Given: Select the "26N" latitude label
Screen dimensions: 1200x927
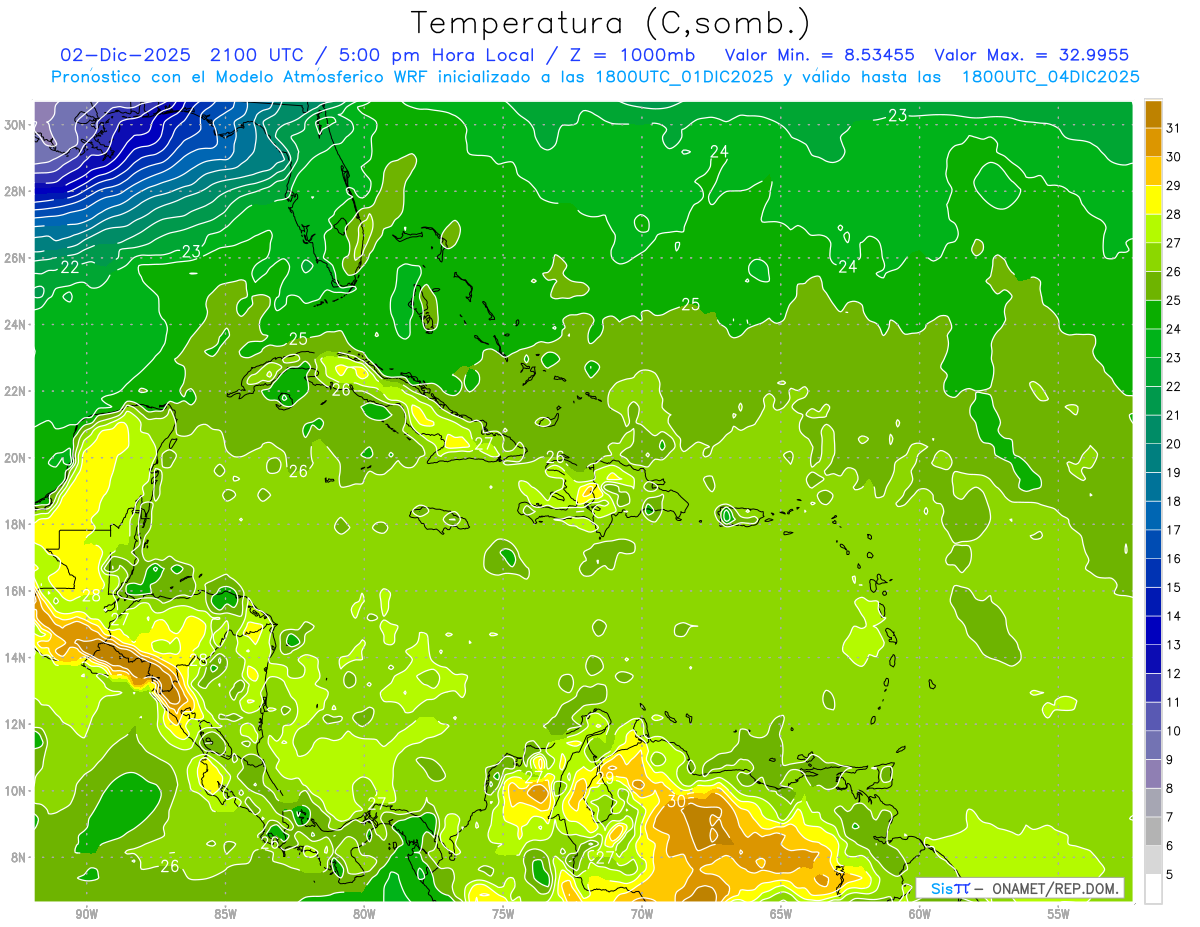Looking at the screenshot, I should 15,258.
